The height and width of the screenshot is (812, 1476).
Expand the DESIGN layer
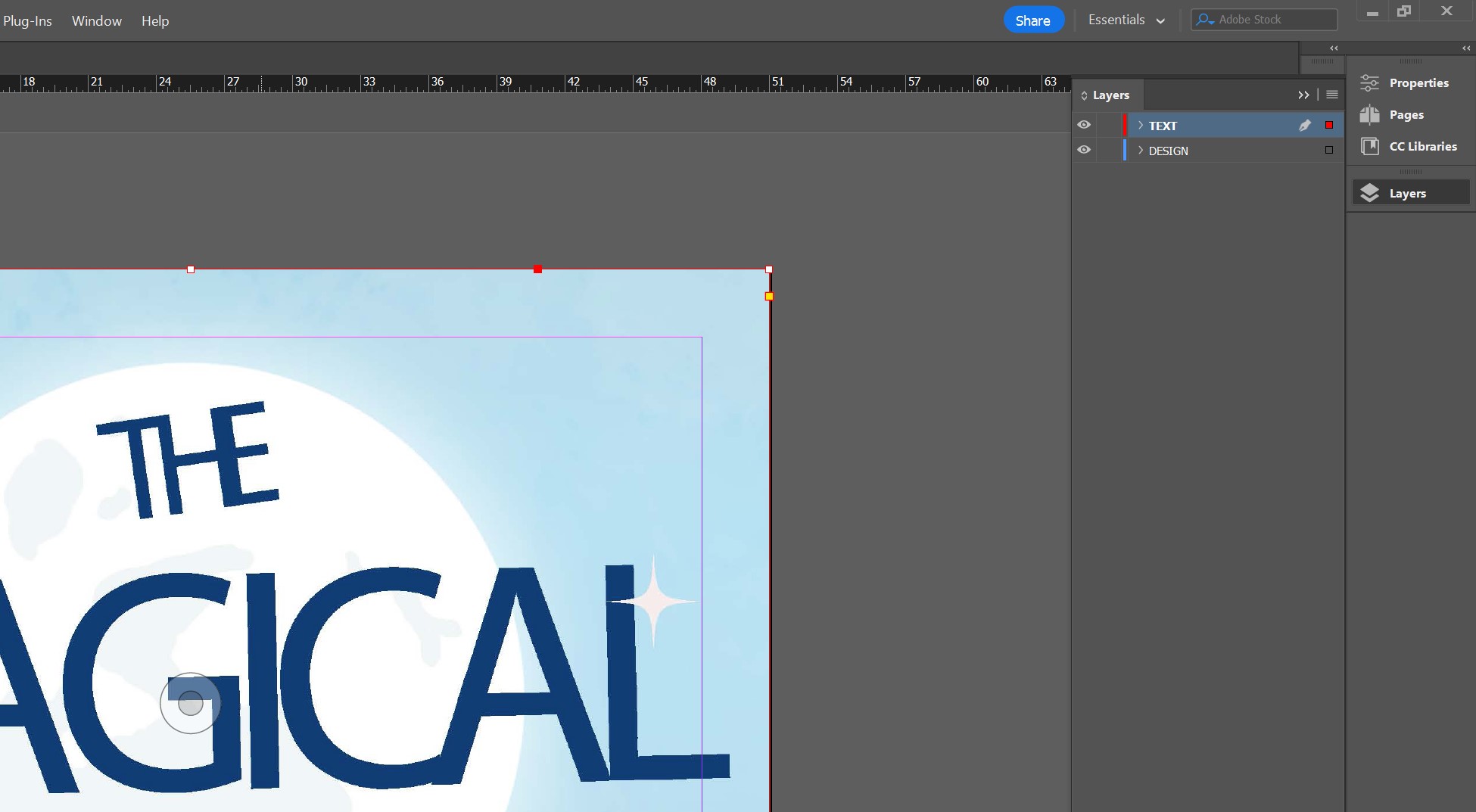[1140, 151]
